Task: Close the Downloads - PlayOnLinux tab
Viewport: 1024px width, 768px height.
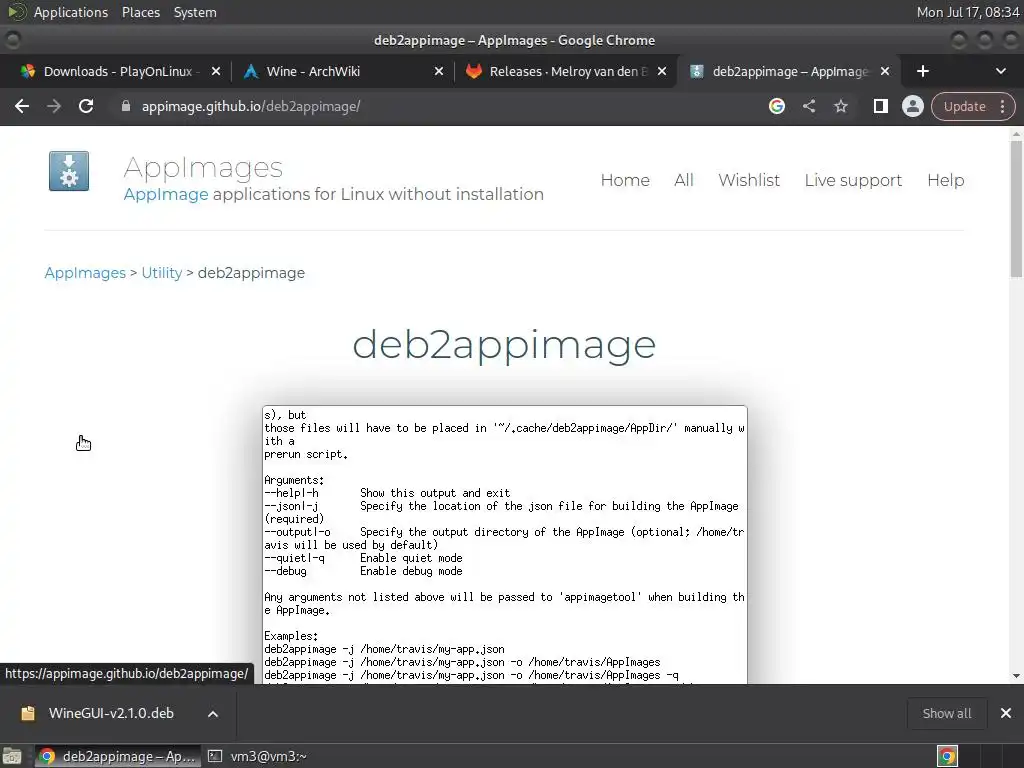Action: point(216,71)
